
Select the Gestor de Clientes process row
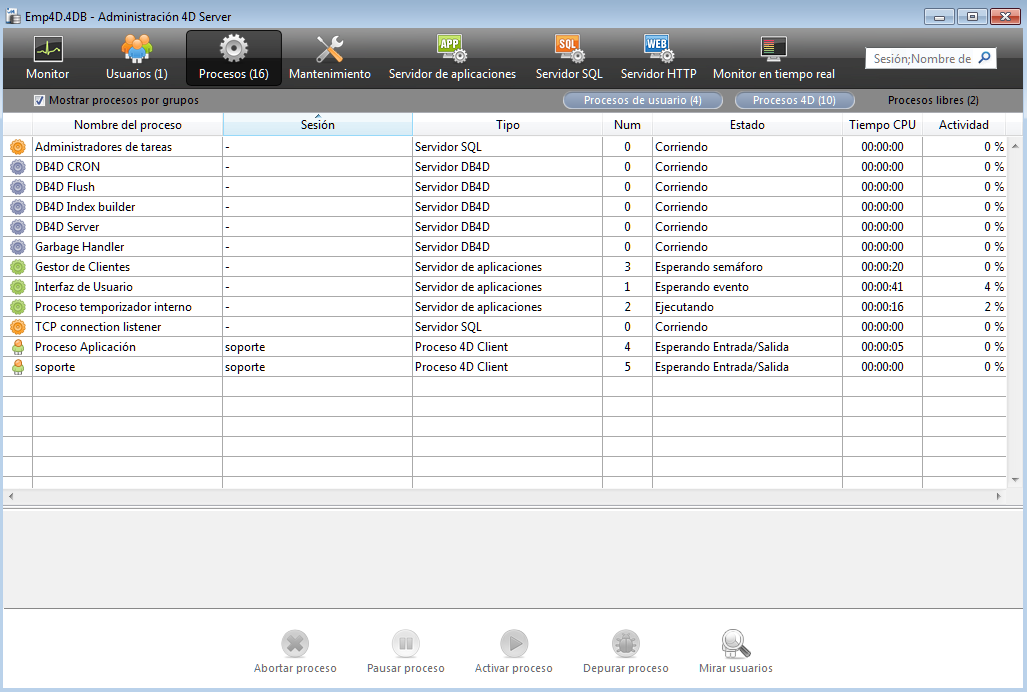tap(82, 267)
